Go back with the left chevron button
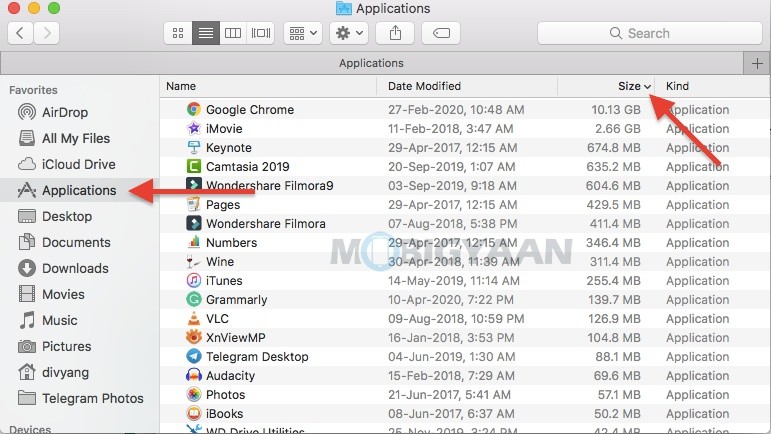This screenshot has width=771, height=434. (21, 33)
